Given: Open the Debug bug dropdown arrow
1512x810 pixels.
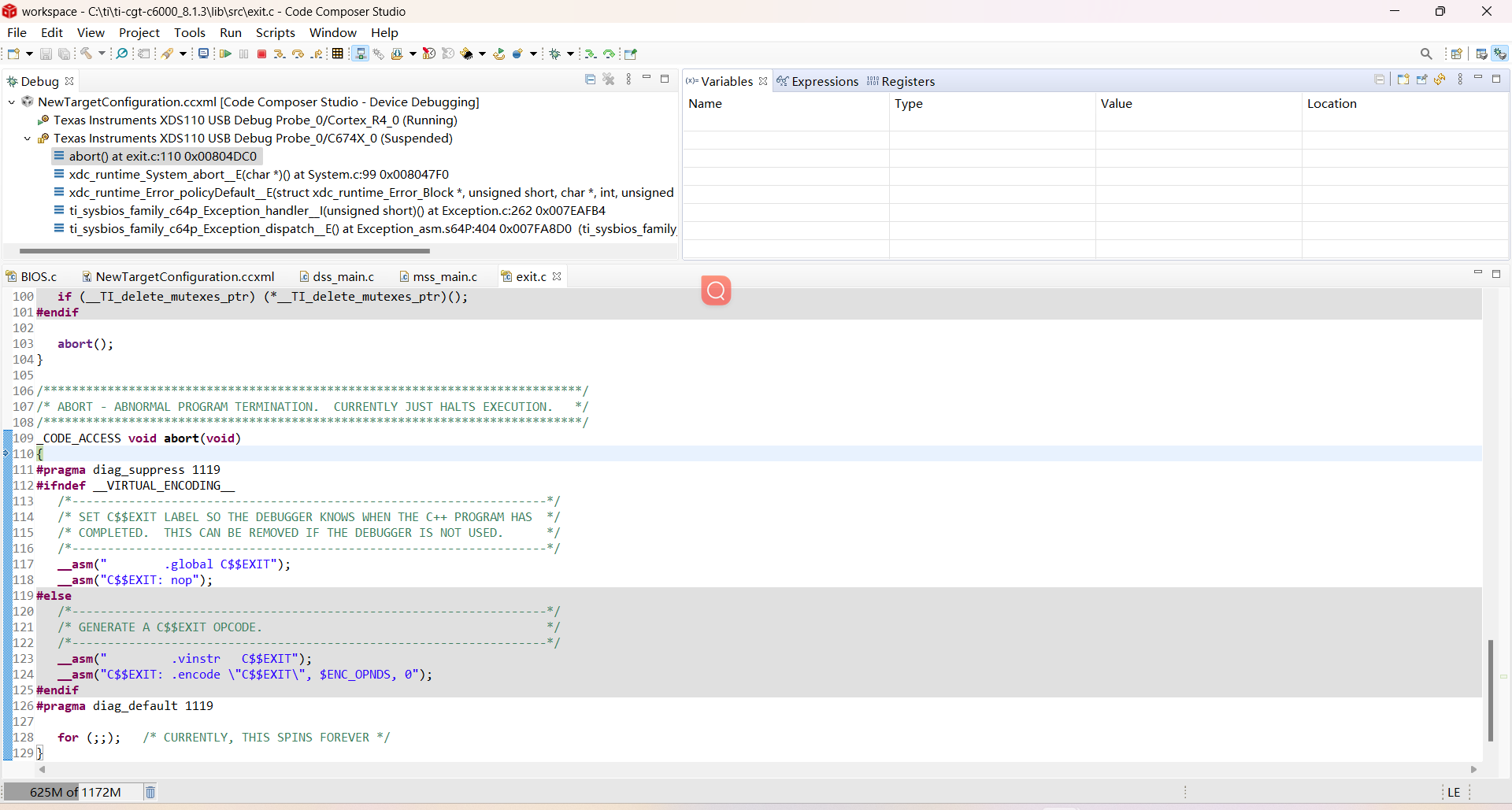Looking at the screenshot, I should (570, 54).
